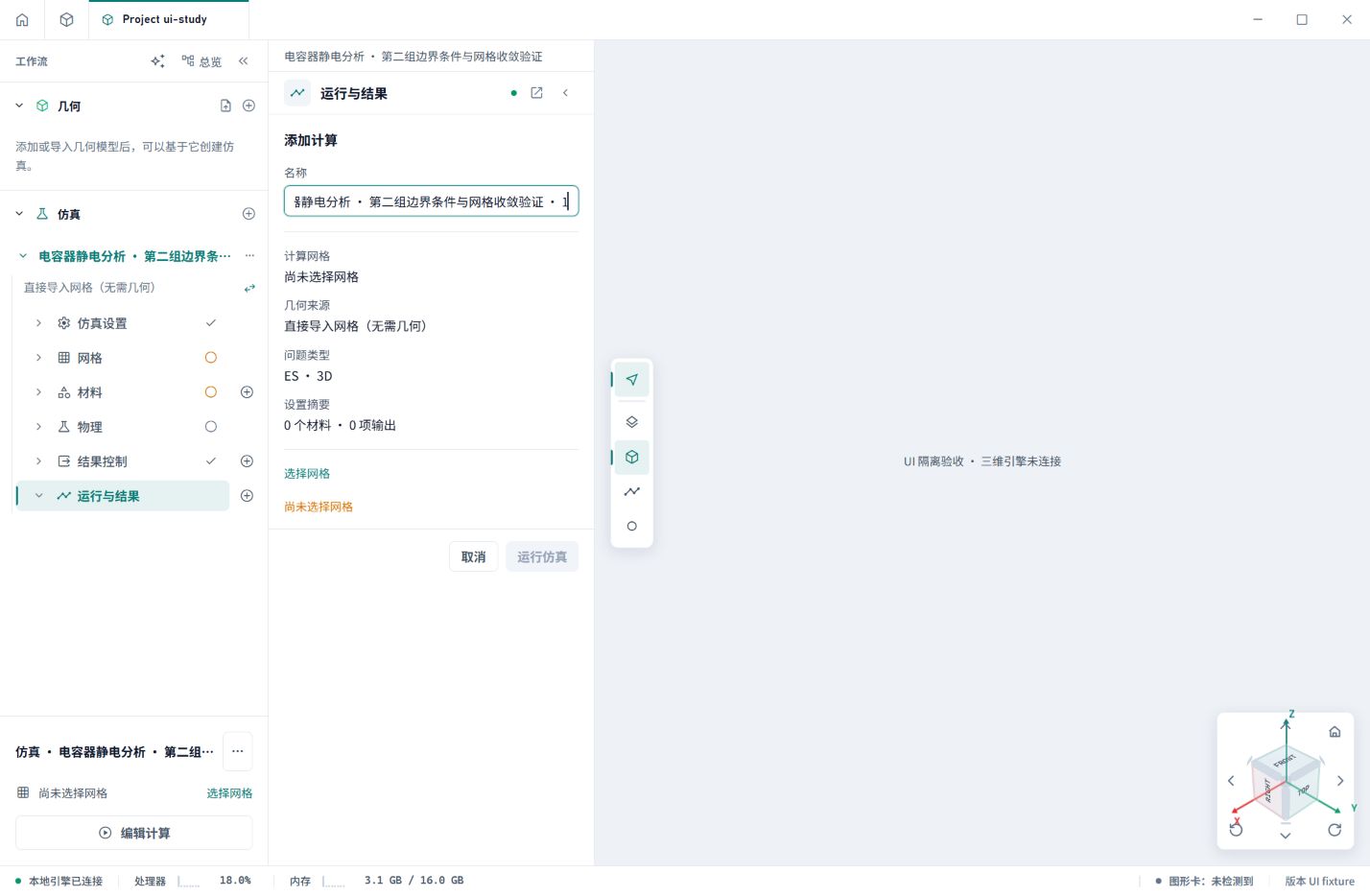The image size is (1370, 896).
Task: Click the swap arrows icon beside 直接导入网格
Action: click(249, 288)
